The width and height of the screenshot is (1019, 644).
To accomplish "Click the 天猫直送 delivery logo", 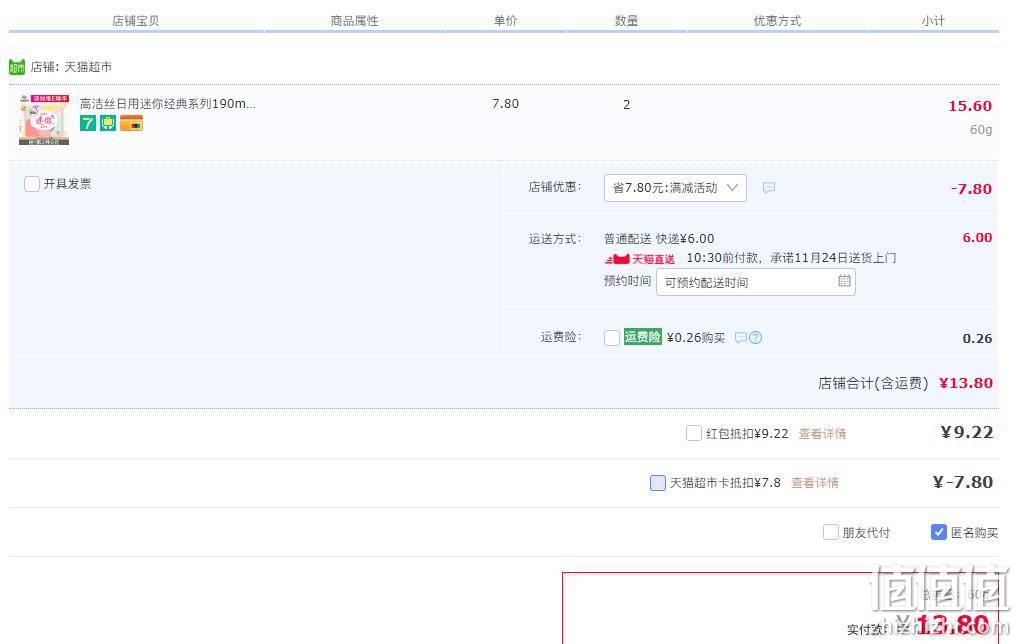I will (640, 259).
